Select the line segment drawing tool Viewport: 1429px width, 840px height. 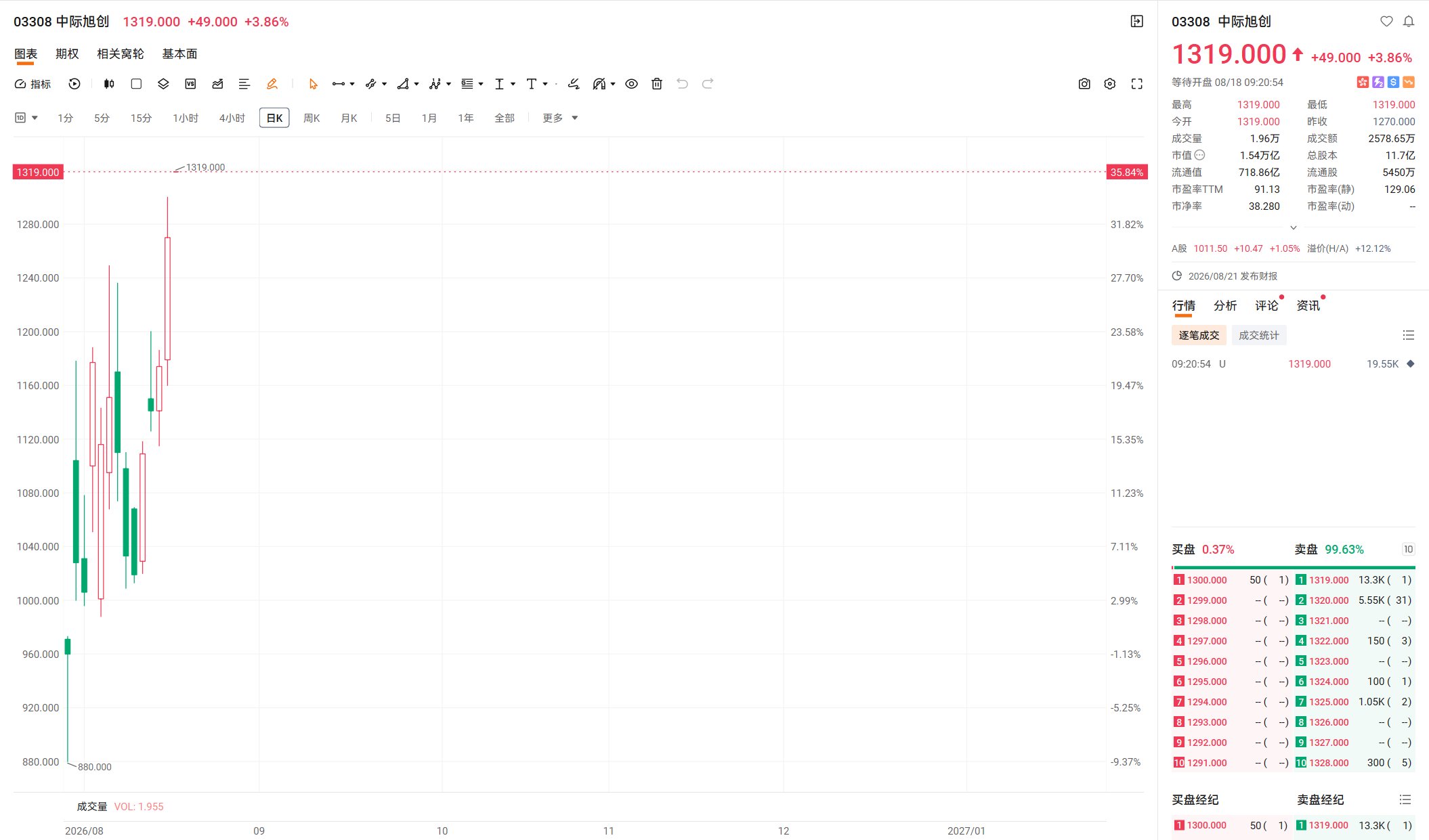point(339,84)
